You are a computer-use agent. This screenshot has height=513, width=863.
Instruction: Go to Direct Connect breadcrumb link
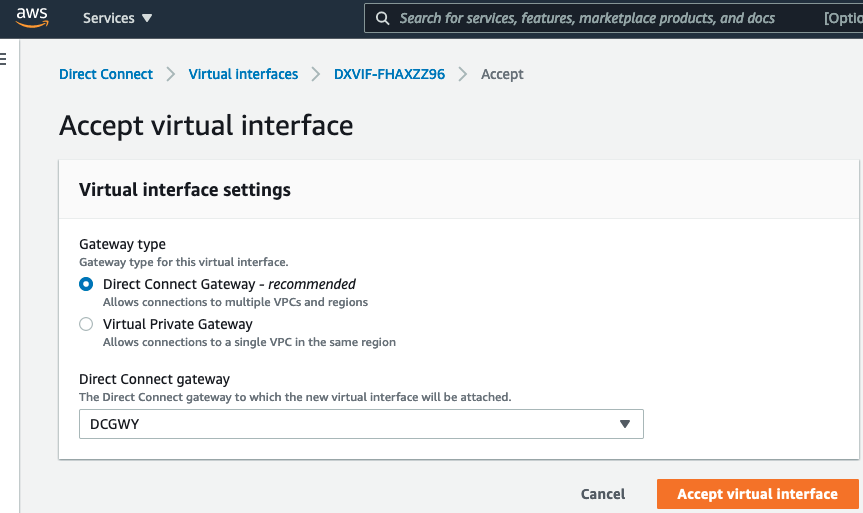(106, 74)
